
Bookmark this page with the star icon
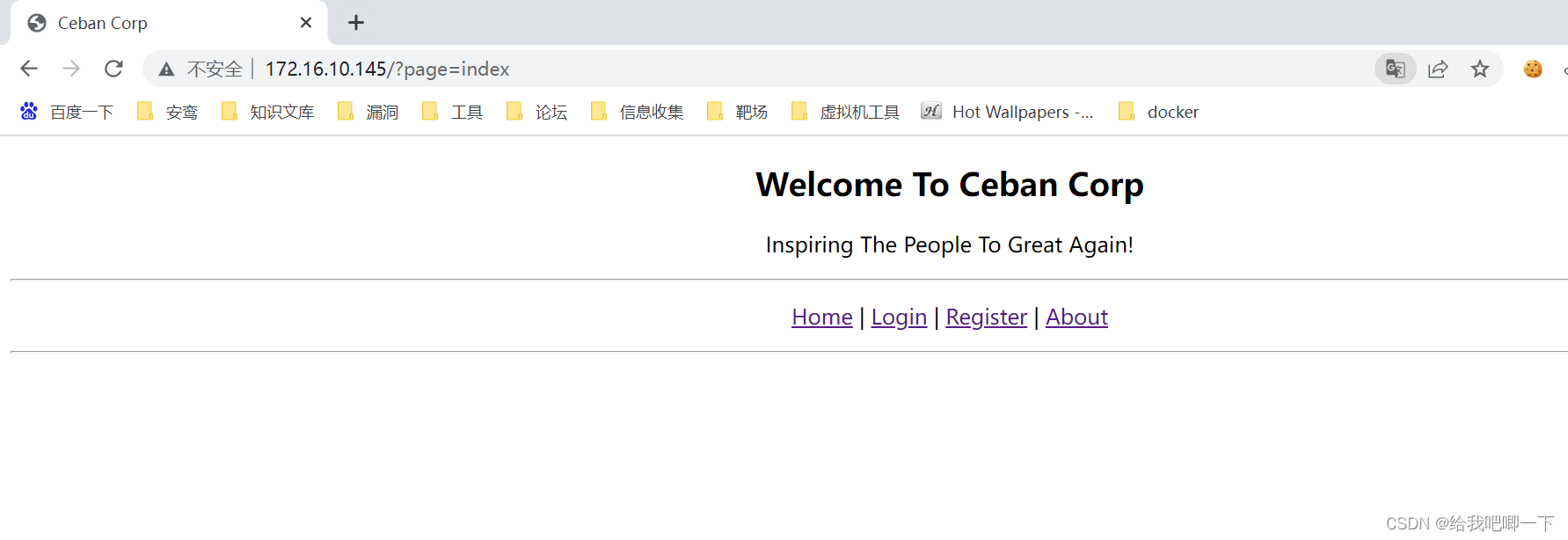(x=1480, y=69)
